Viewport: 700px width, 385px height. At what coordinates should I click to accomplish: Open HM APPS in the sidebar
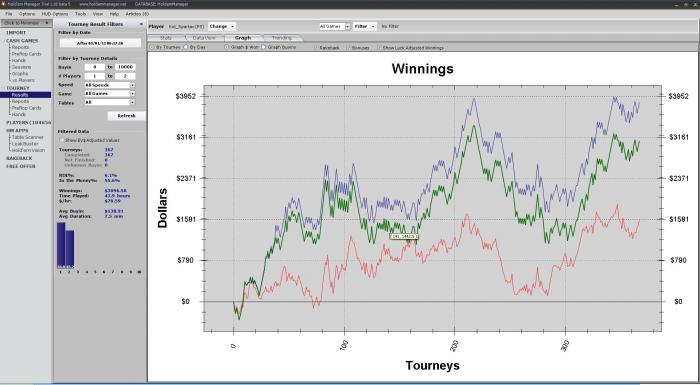(x=17, y=130)
